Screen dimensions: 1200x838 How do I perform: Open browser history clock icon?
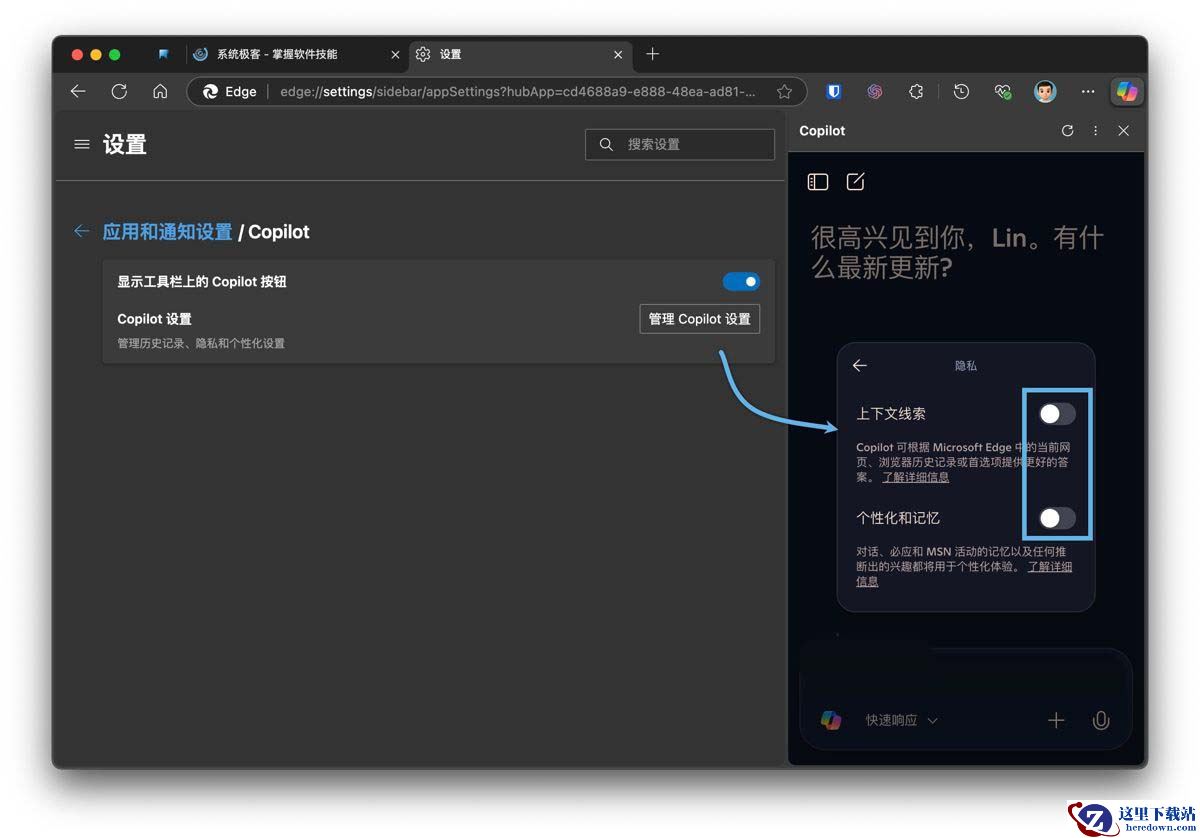961,91
